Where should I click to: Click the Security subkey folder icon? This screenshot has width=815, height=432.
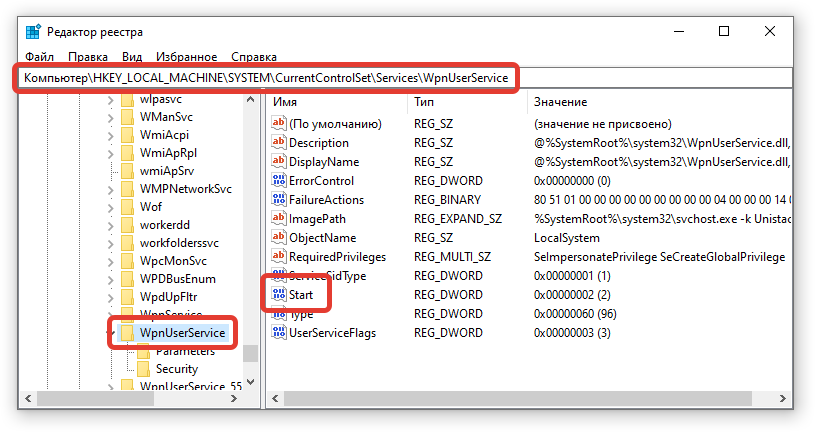tap(143, 369)
